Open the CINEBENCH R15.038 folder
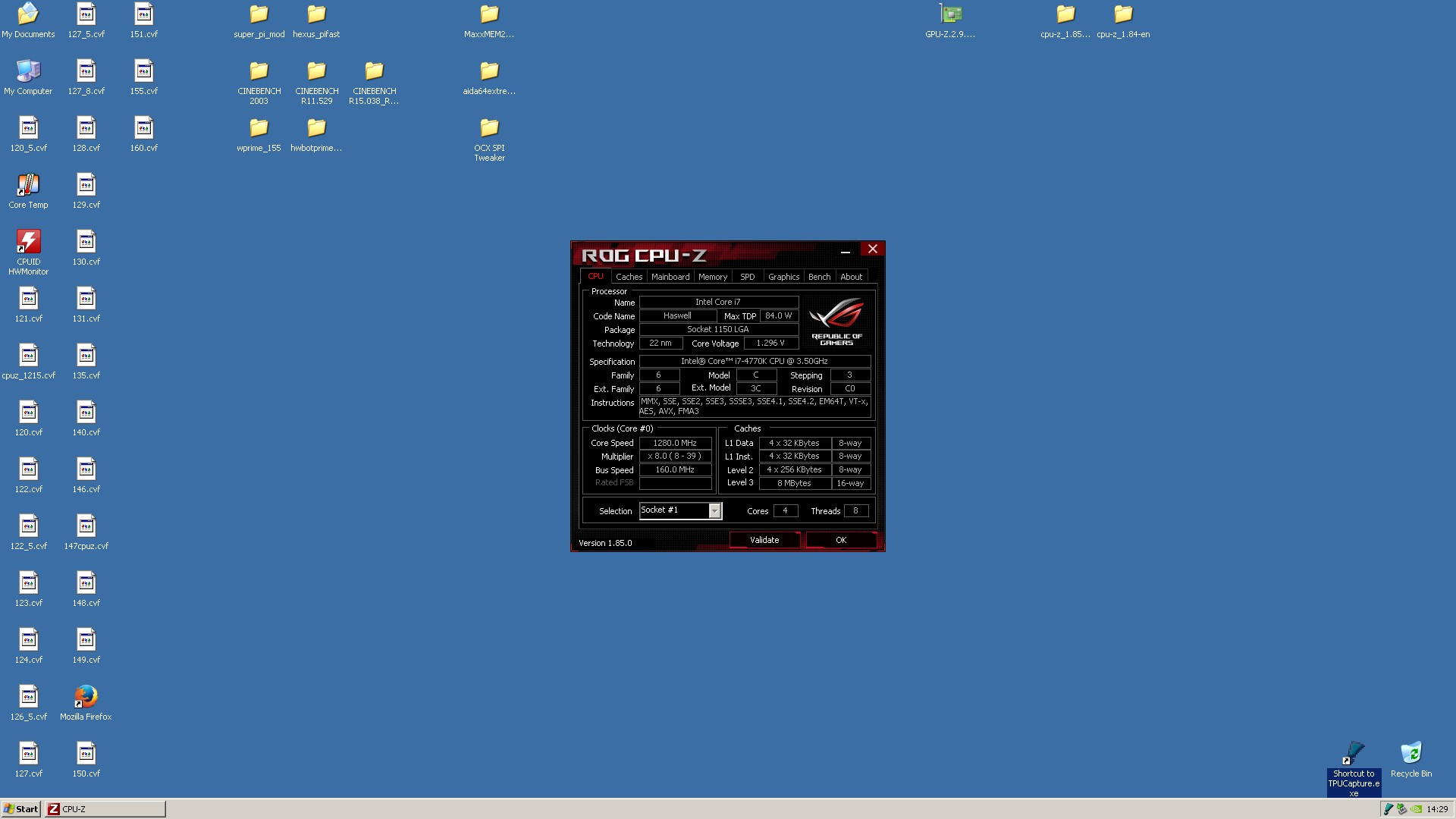 pos(374,82)
